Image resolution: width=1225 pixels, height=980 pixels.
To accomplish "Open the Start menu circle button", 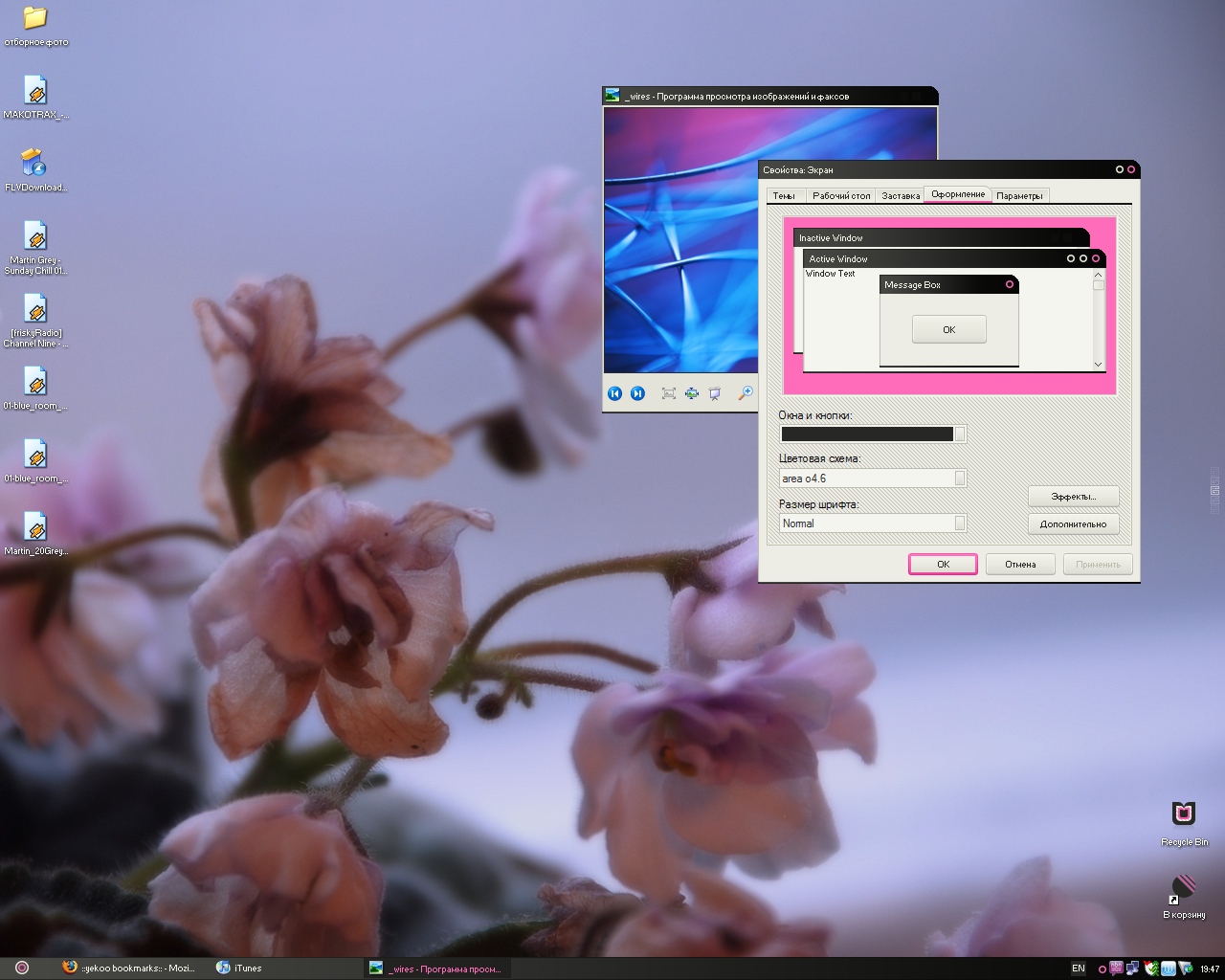I will (x=22, y=968).
